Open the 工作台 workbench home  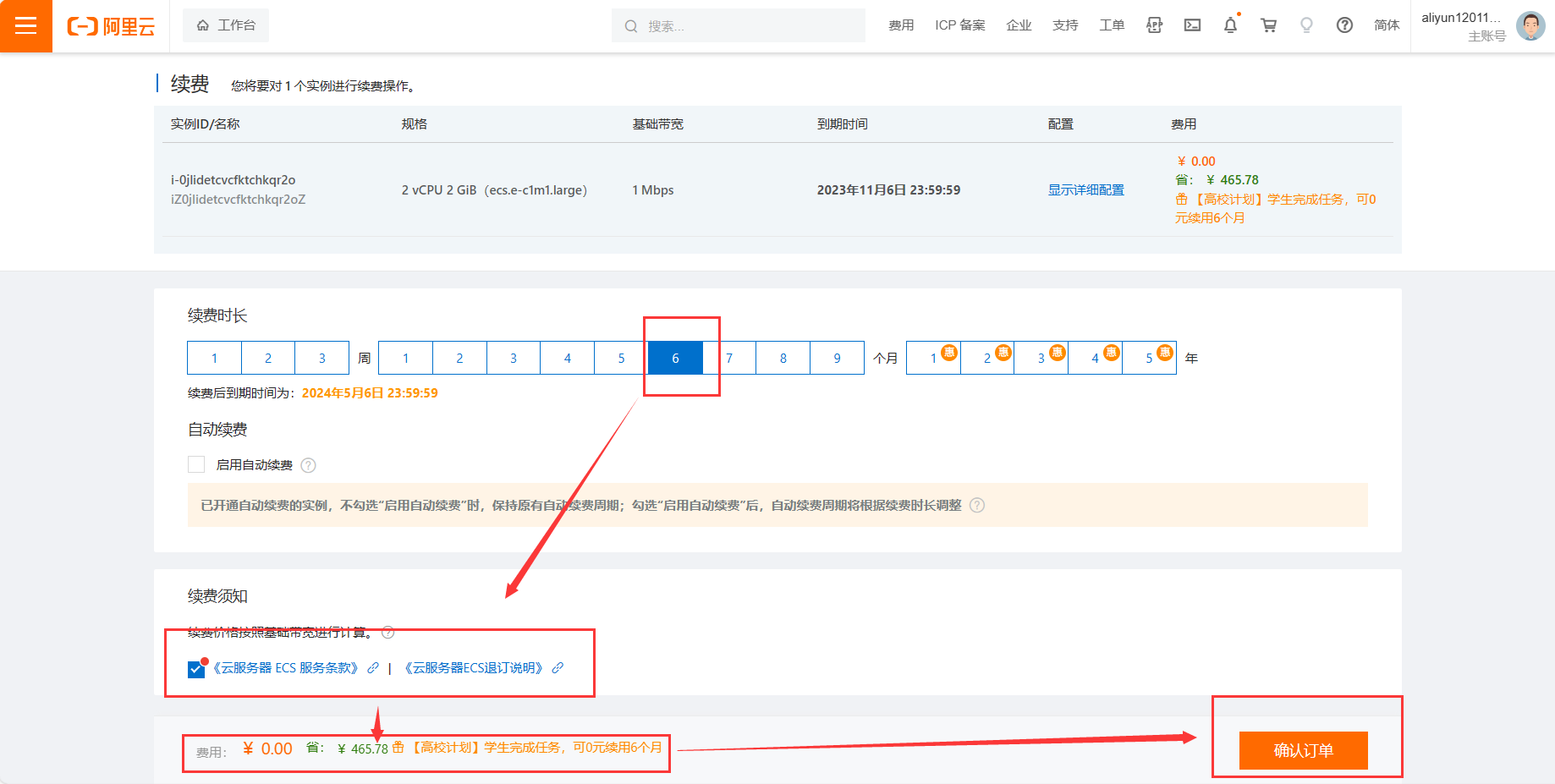point(226,25)
